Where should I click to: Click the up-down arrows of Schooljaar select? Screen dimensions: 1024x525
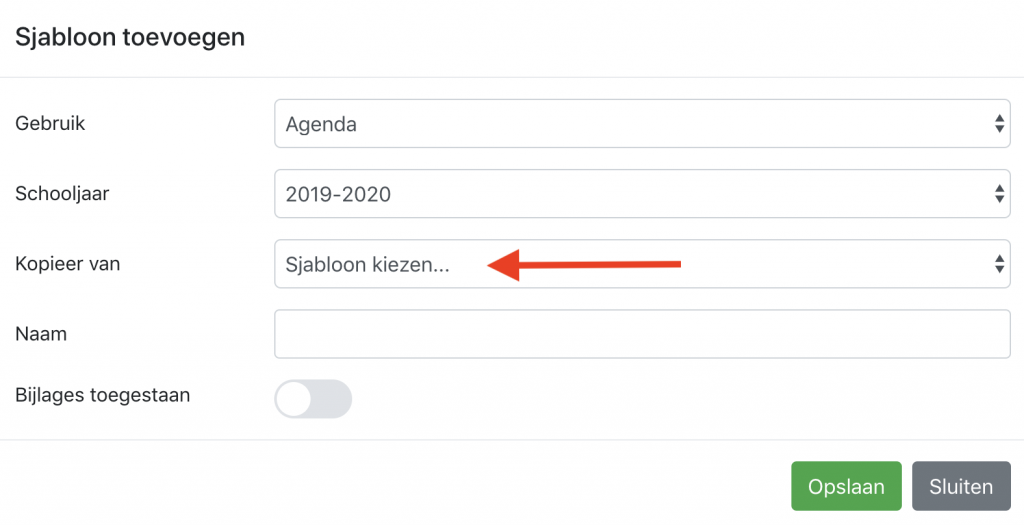[999, 193]
